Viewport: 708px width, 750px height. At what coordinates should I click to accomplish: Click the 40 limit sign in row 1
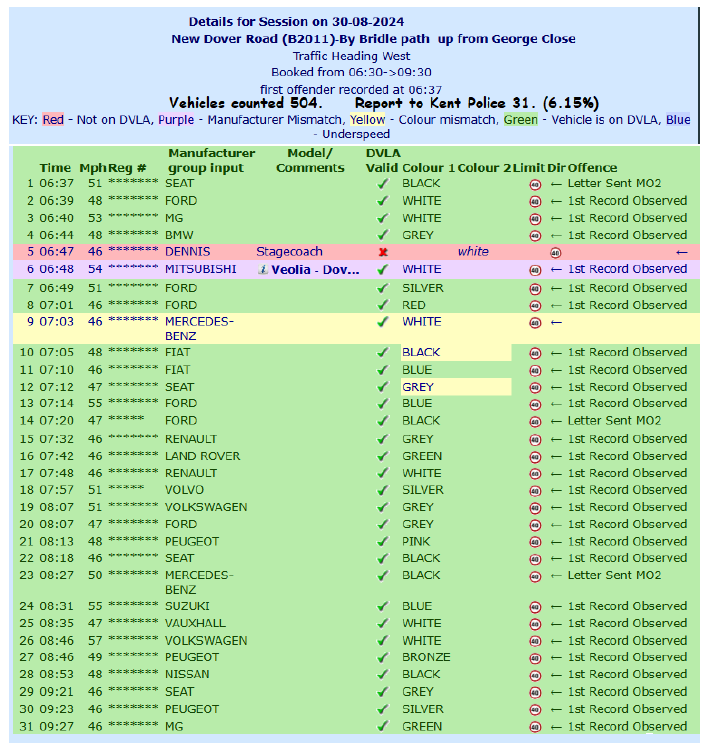point(535,185)
